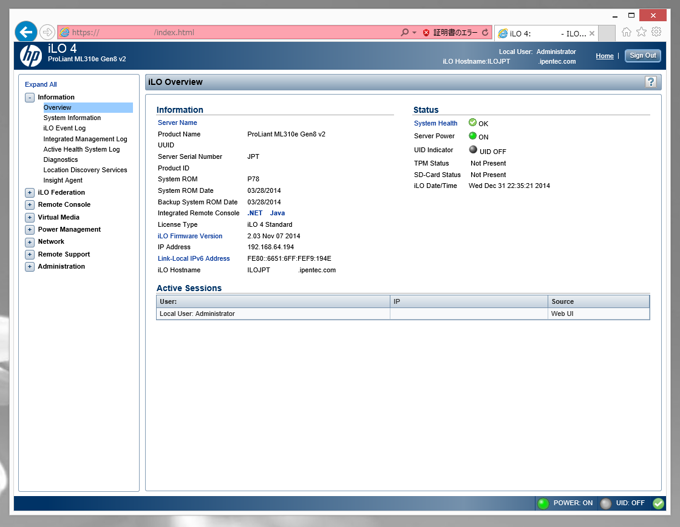Click the page refresh icon

[x=485, y=33]
